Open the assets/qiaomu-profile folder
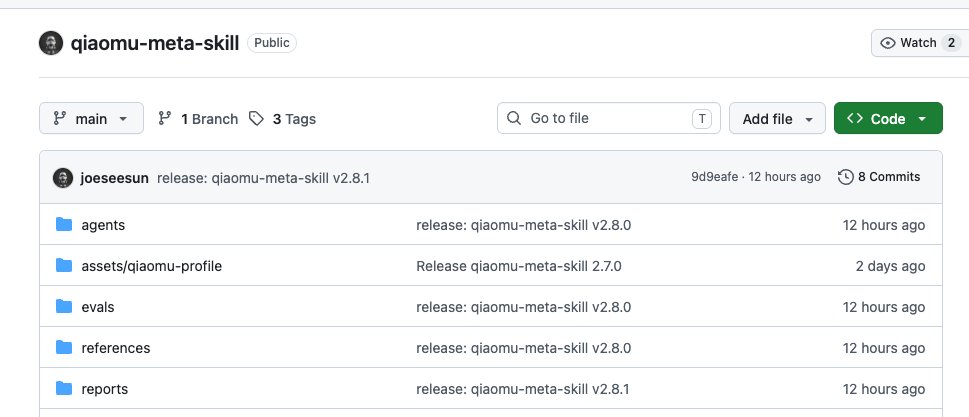 pyautogui.click(x=151, y=266)
